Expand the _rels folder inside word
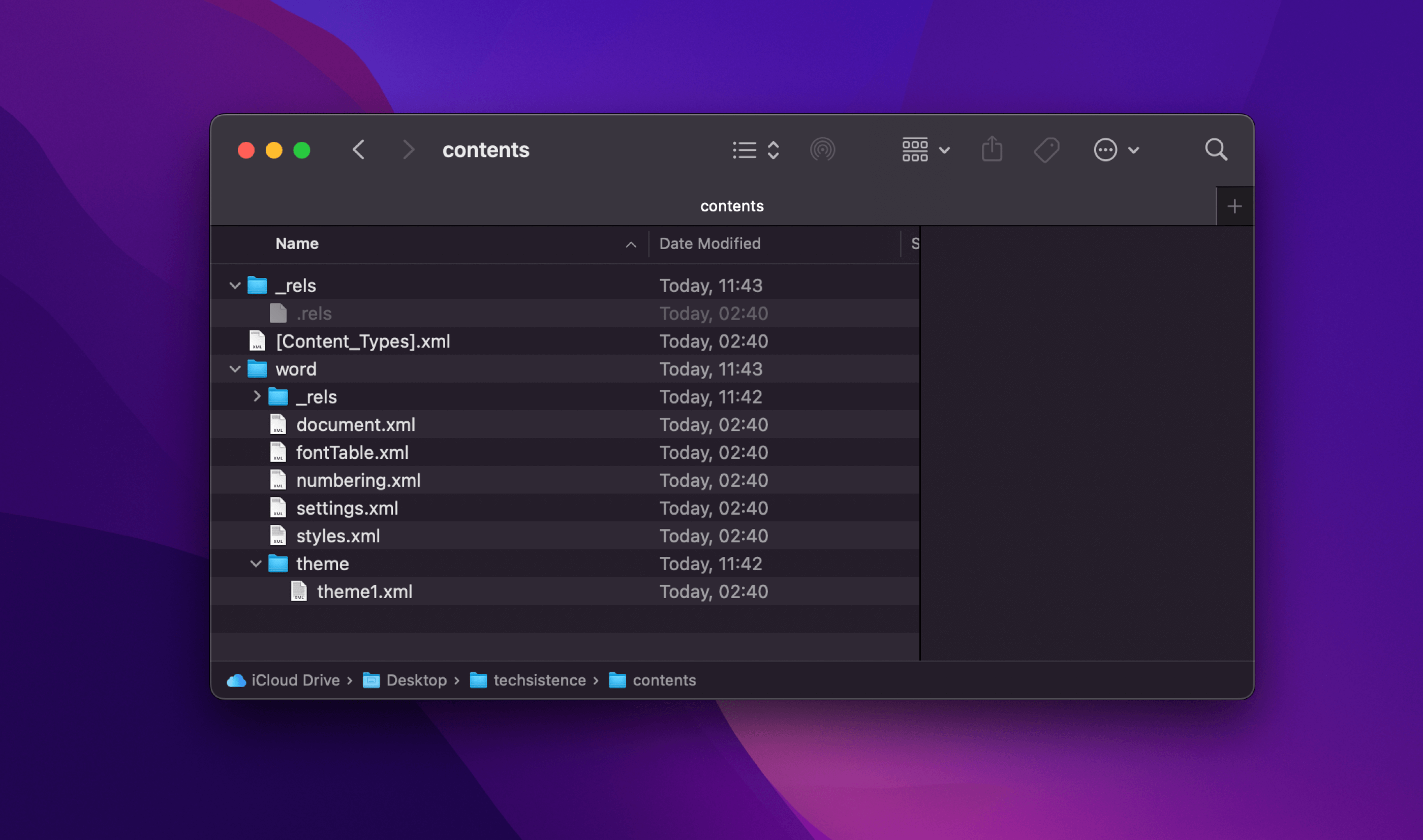Image resolution: width=1423 pixels, height=840 pixels. [257, 396]
